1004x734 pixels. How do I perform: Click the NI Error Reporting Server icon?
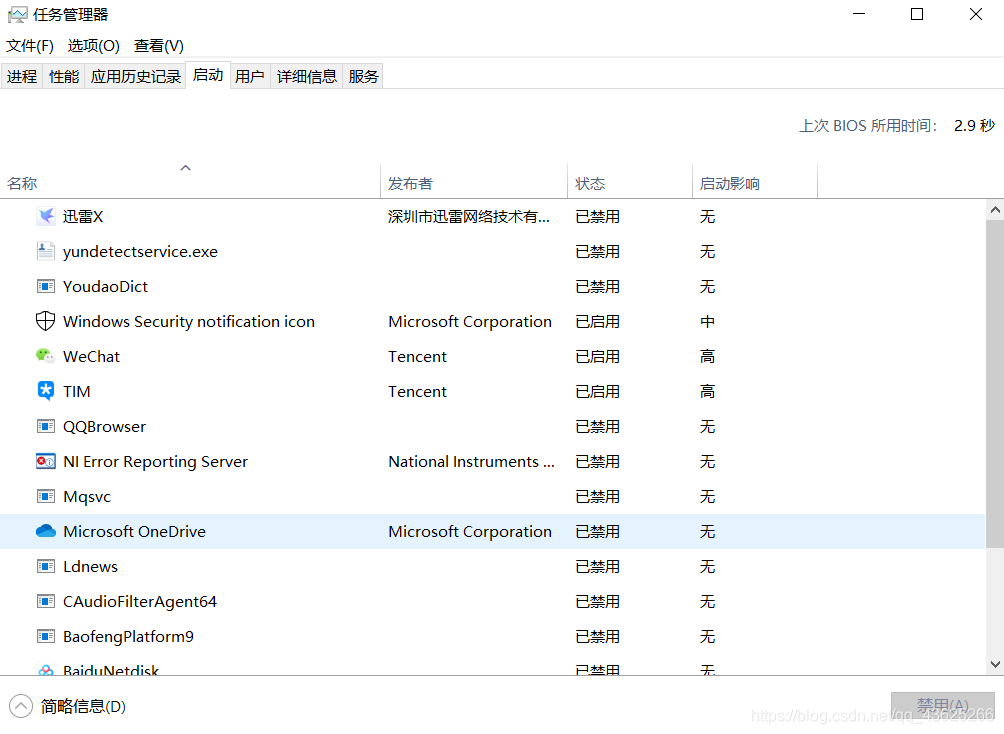click(x=45, y=461)
